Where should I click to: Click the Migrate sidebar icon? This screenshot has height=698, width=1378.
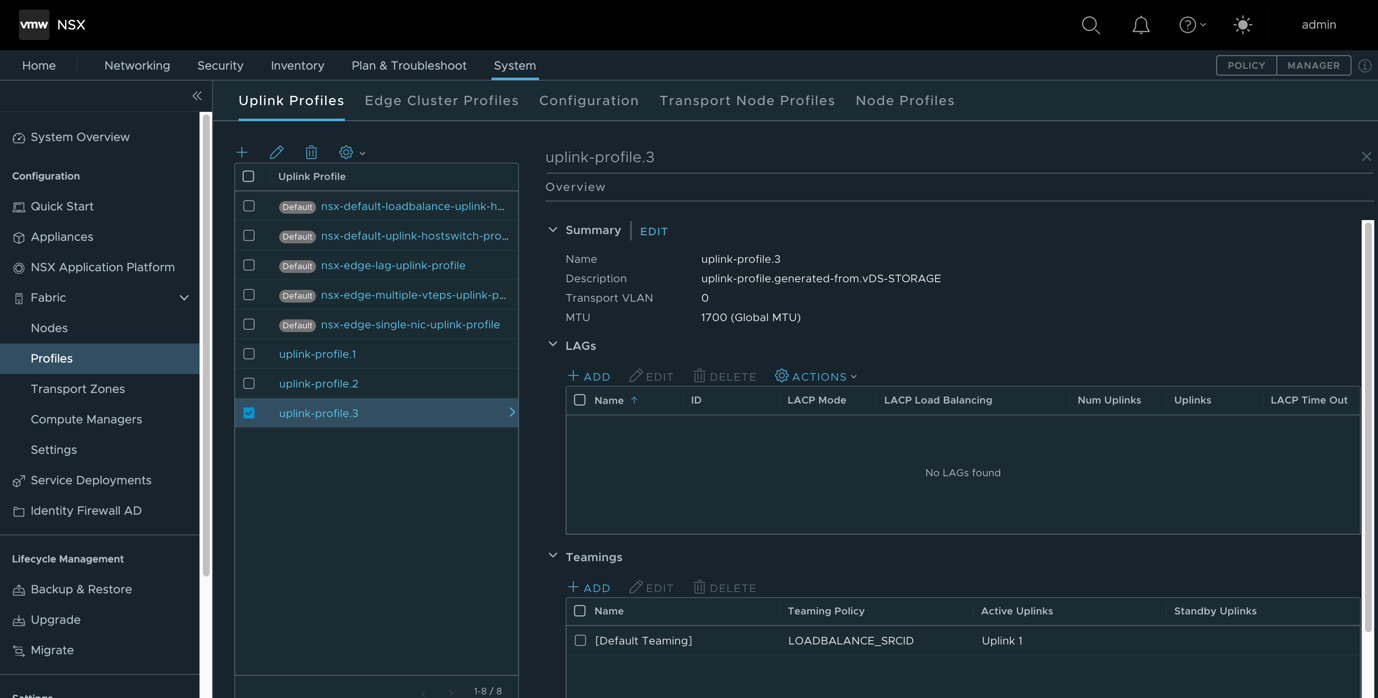19,651
